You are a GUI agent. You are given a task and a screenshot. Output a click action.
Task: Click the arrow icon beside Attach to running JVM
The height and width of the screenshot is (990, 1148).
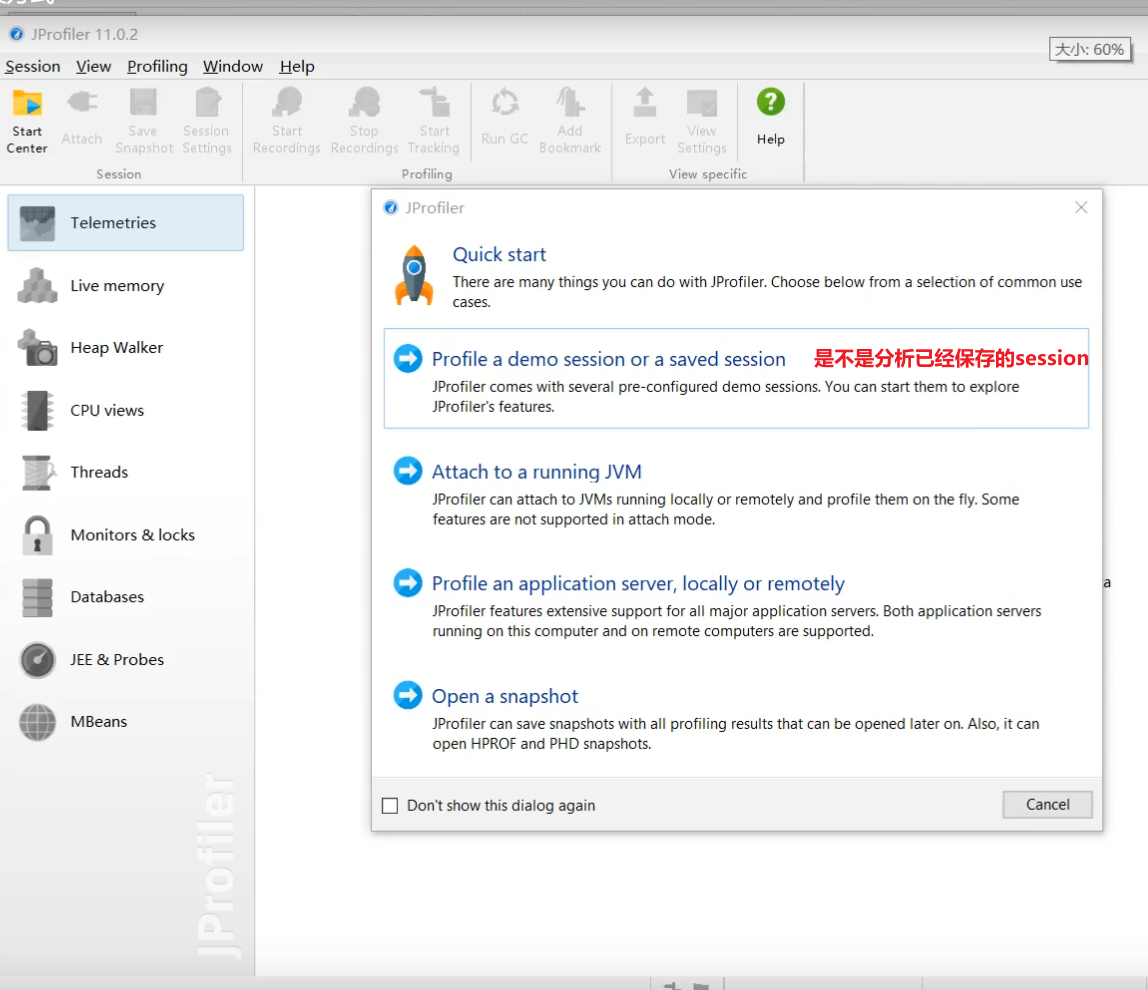tap(408, 471)
